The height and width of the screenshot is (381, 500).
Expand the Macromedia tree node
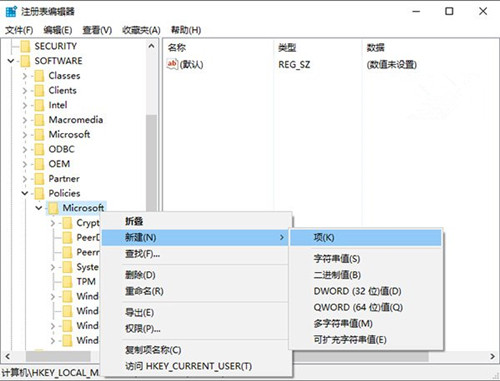click(25, 120)
